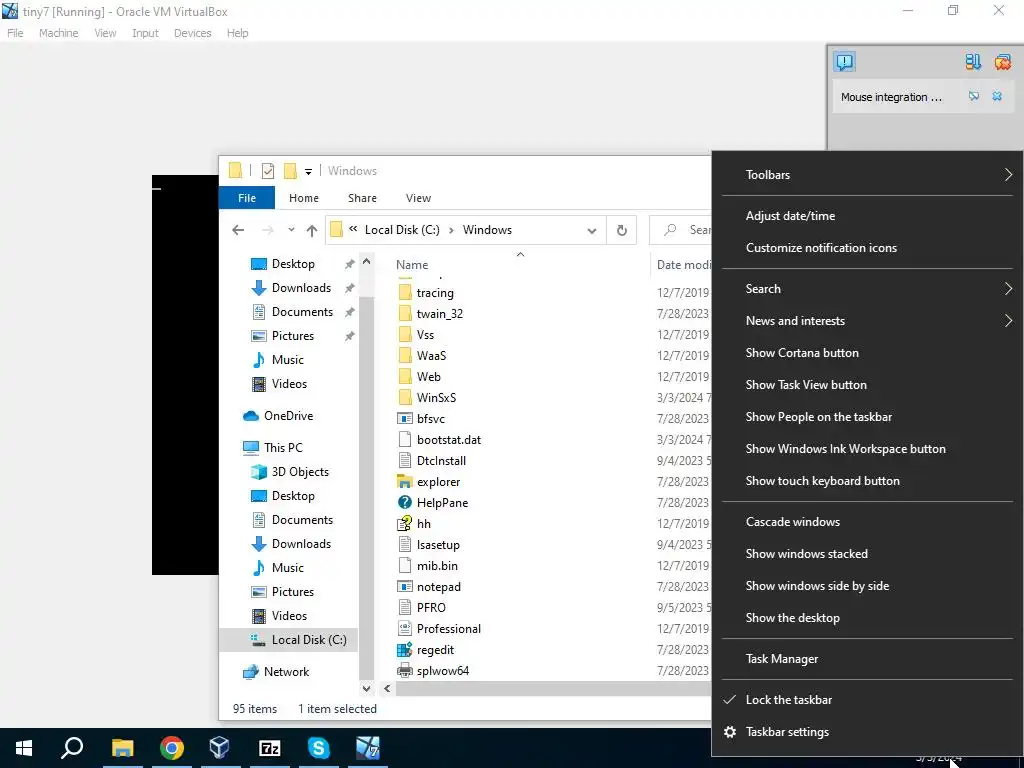This screenshot has height=768, width=1024.
Task: Select the explorer file
Action: [438, 482]
